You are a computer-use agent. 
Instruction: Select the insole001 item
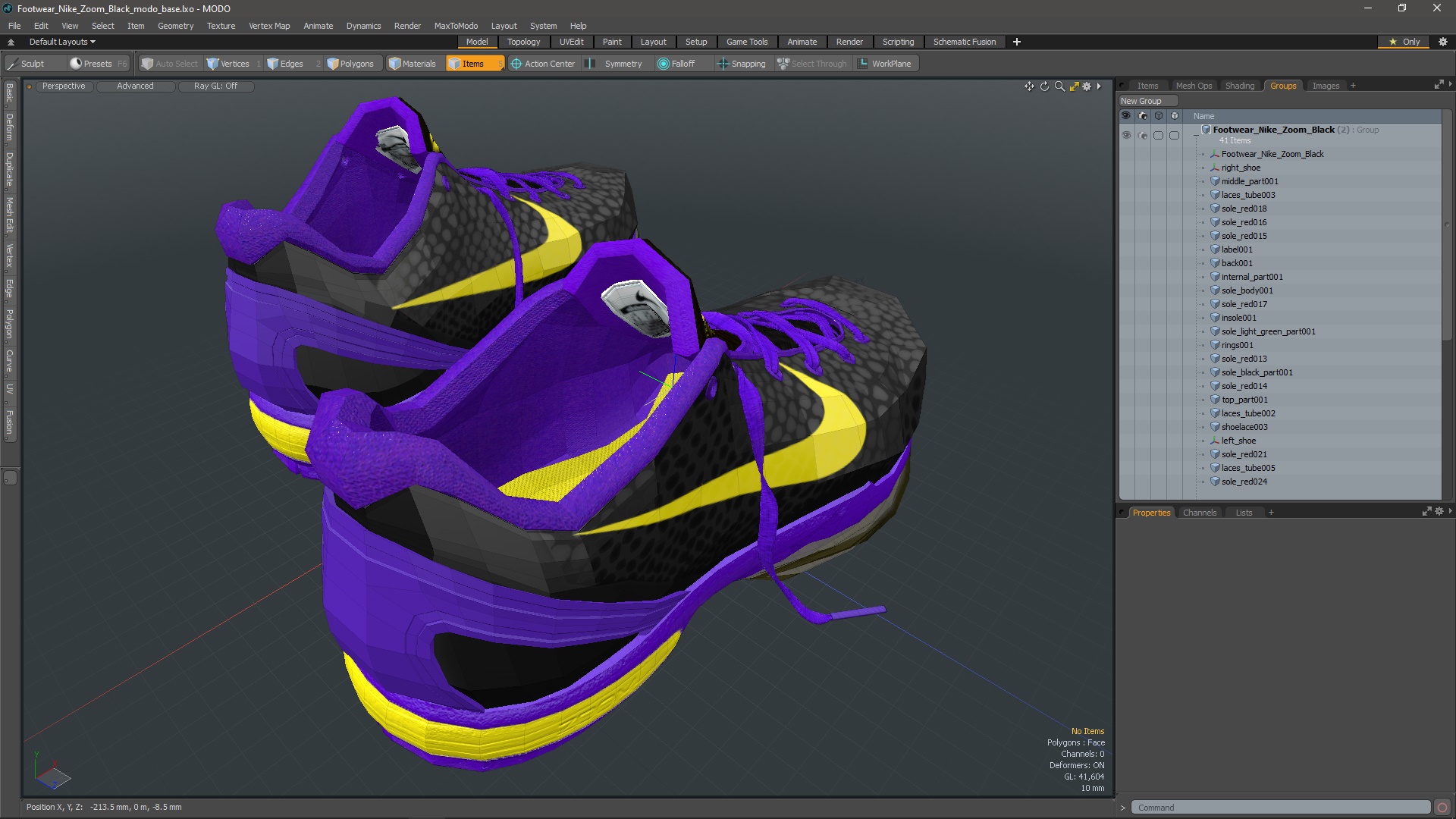(x=1238, y=318)
